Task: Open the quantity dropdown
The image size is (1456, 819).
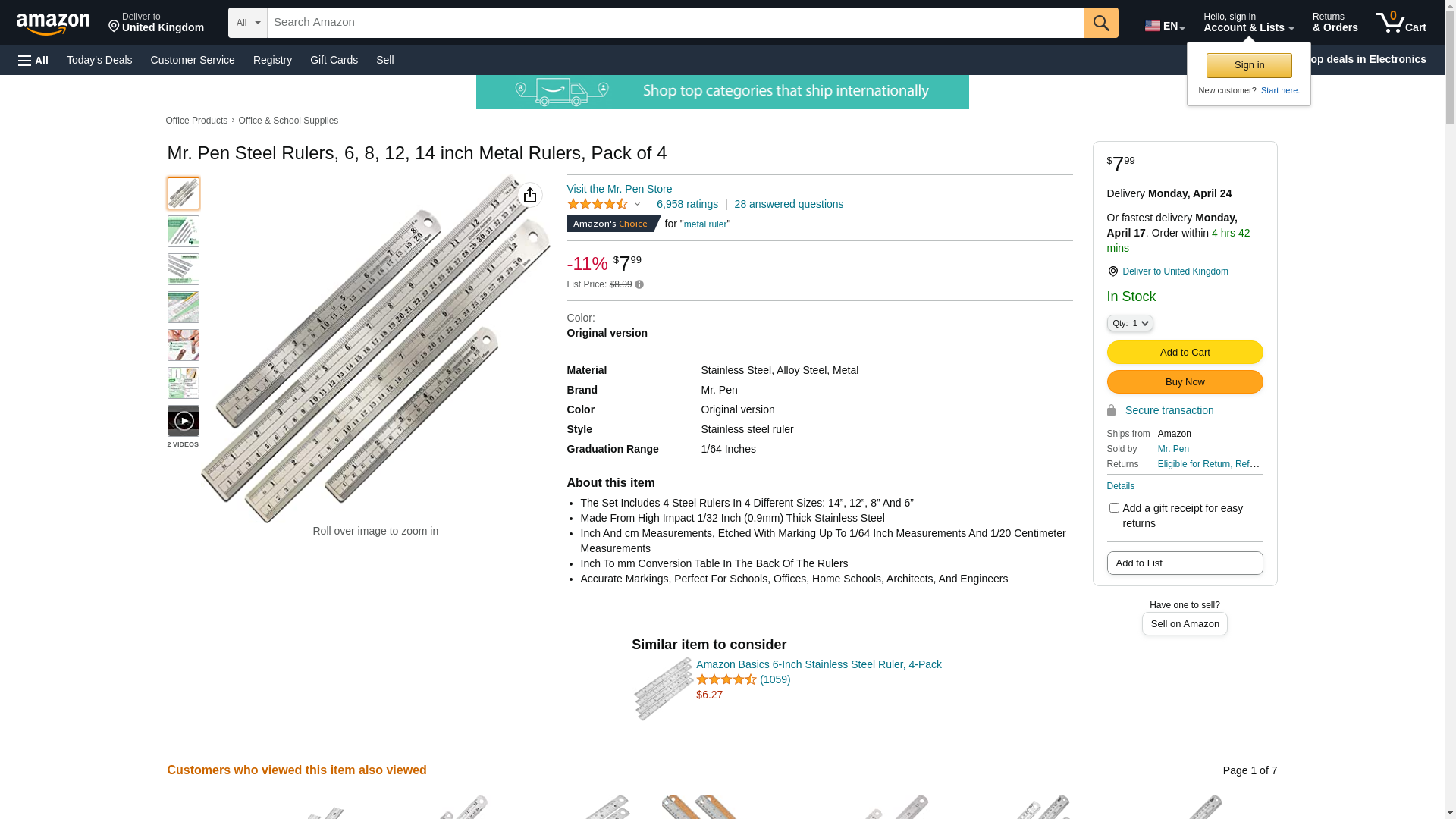Action: pos(1130,323)
